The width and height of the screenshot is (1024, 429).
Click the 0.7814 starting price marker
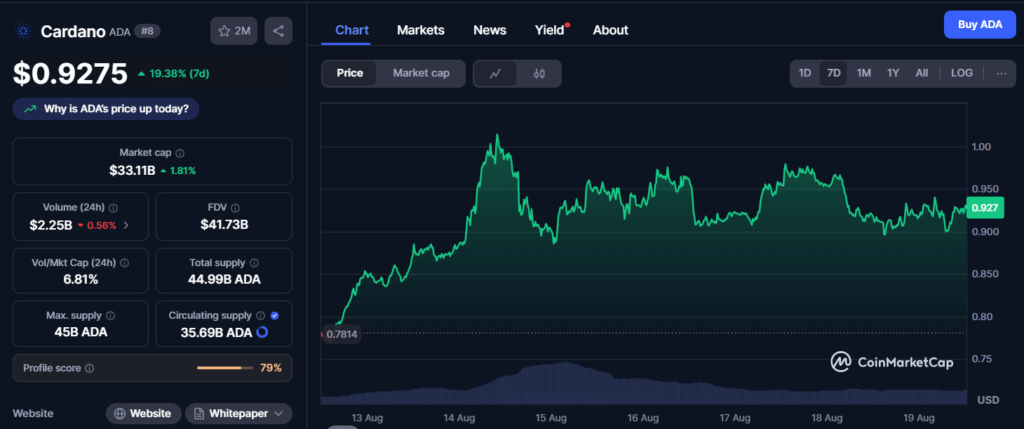[340, 334]
